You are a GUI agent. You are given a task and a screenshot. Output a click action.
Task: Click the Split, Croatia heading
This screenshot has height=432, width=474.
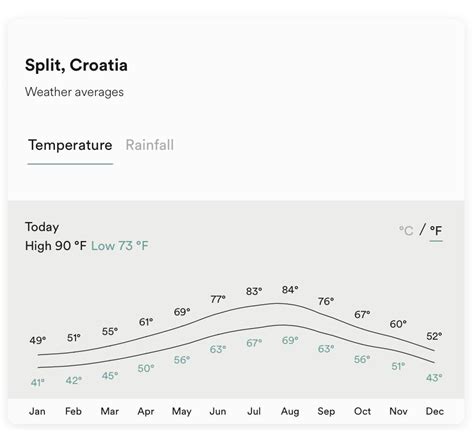76,65
